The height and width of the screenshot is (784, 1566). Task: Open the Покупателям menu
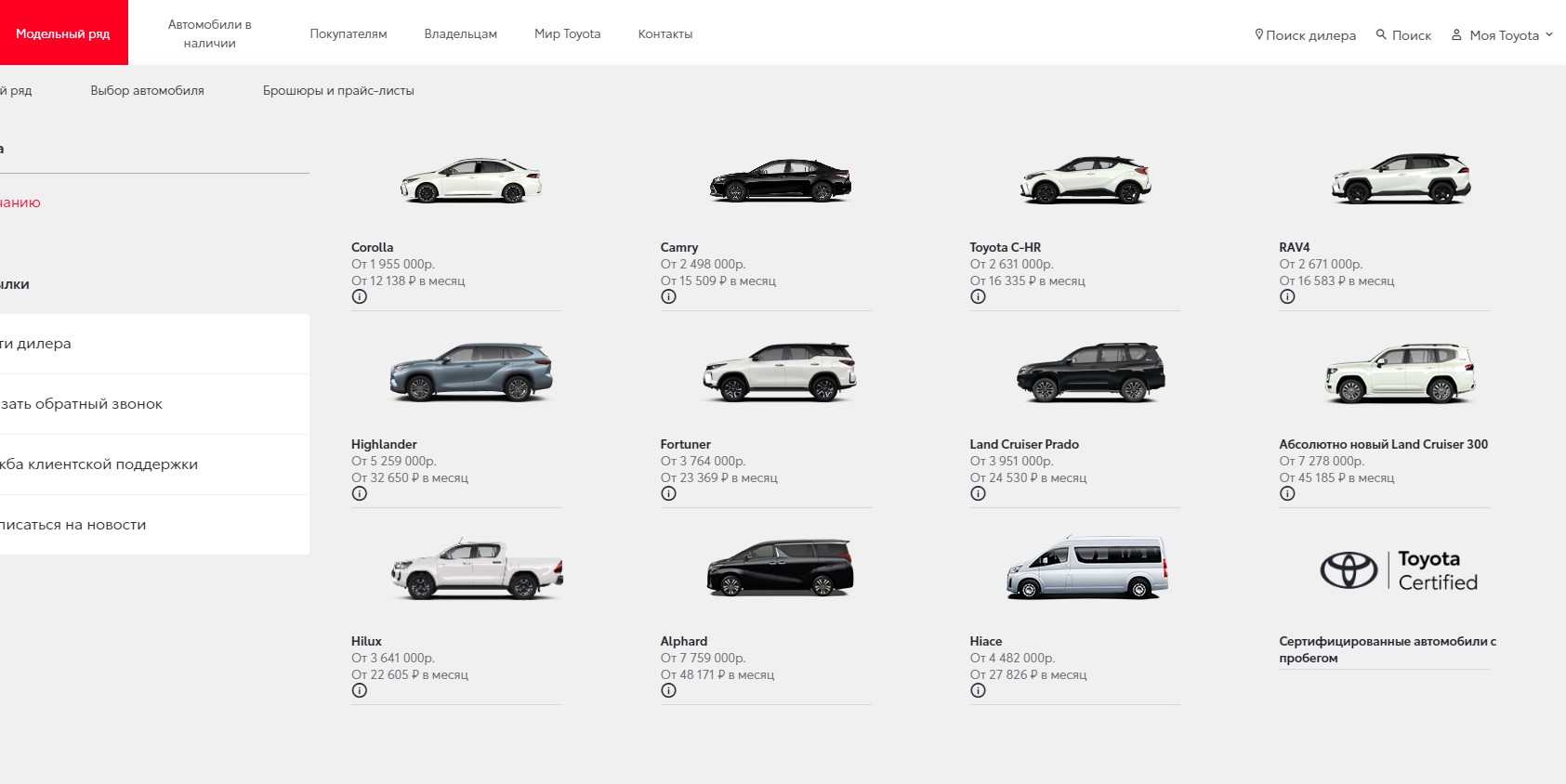pyautogui.click(x=349, y=33)
